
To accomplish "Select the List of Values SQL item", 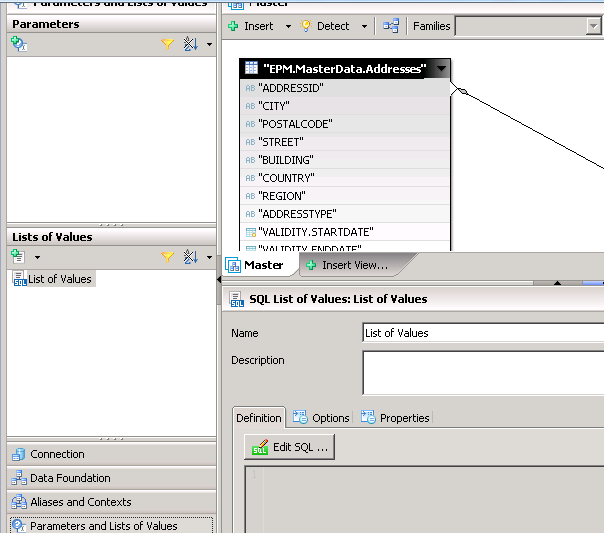I will tap(53, 279).
